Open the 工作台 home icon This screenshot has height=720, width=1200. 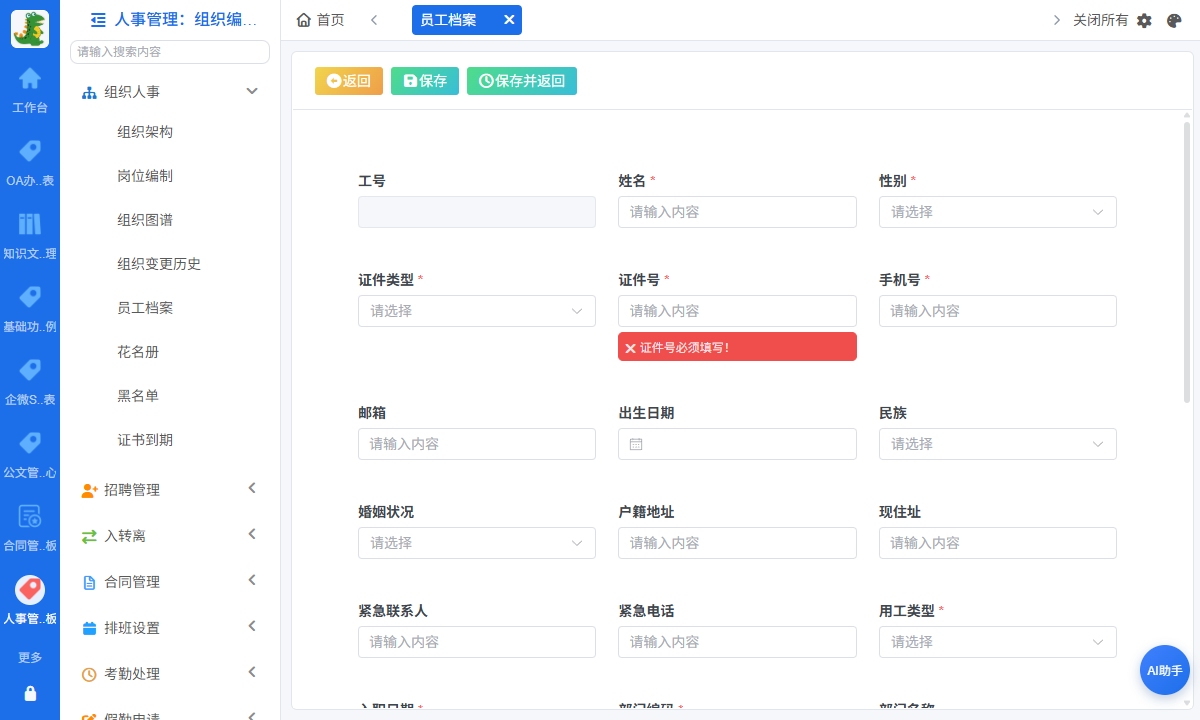click(x=30, y=78)
